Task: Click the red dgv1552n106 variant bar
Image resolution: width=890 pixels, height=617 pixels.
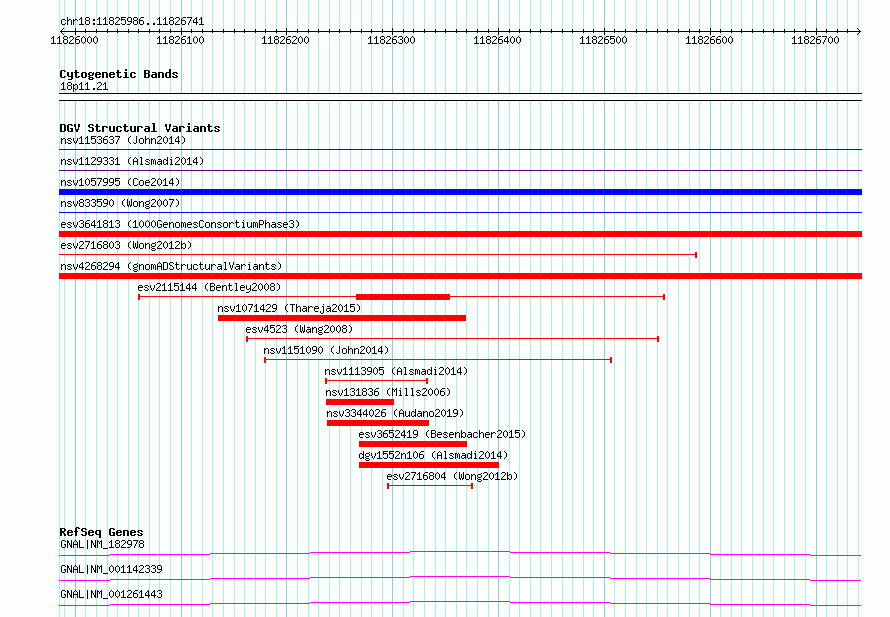Action: point(429,465)
